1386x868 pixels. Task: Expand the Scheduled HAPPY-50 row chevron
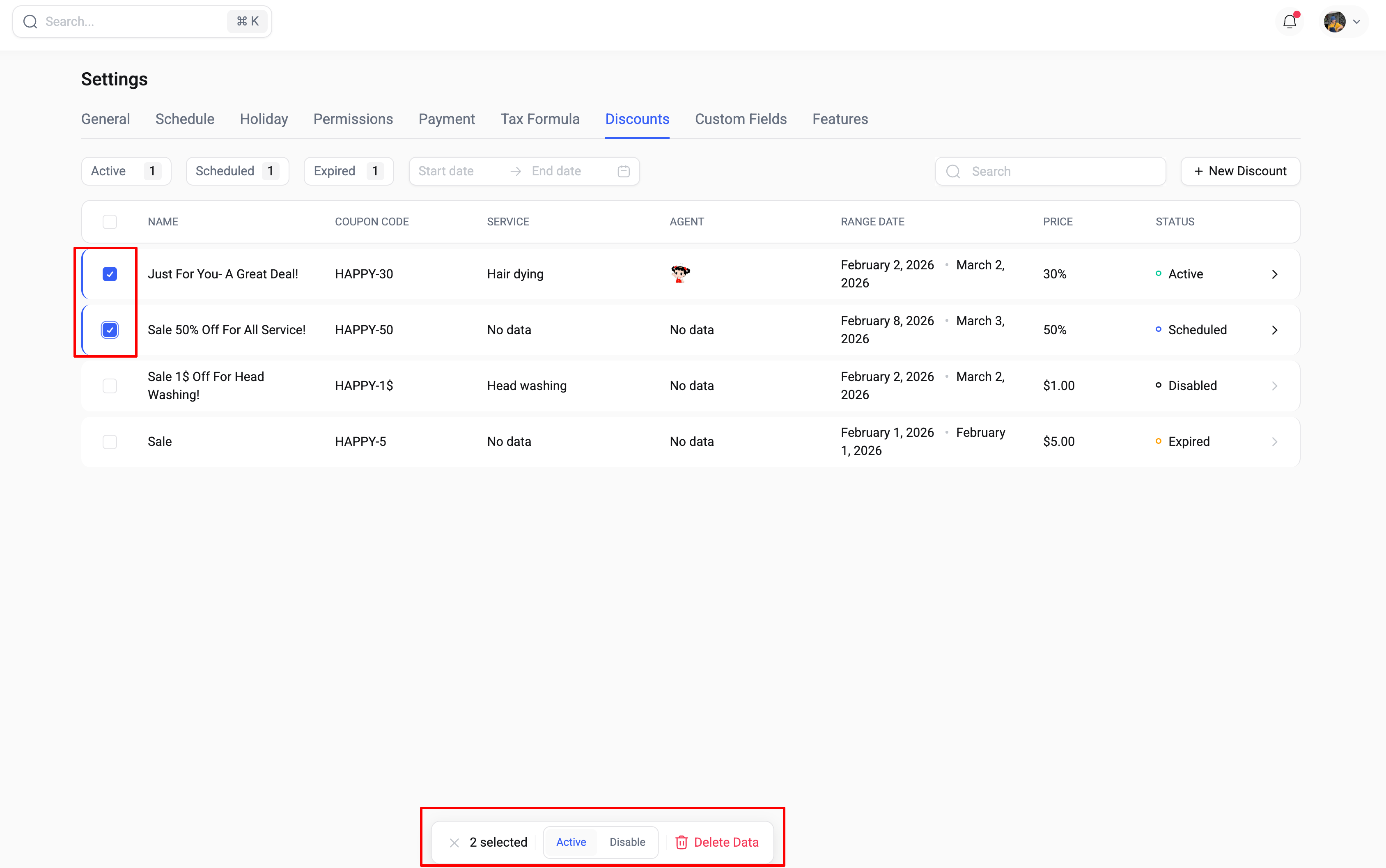tap(1274, 330)
